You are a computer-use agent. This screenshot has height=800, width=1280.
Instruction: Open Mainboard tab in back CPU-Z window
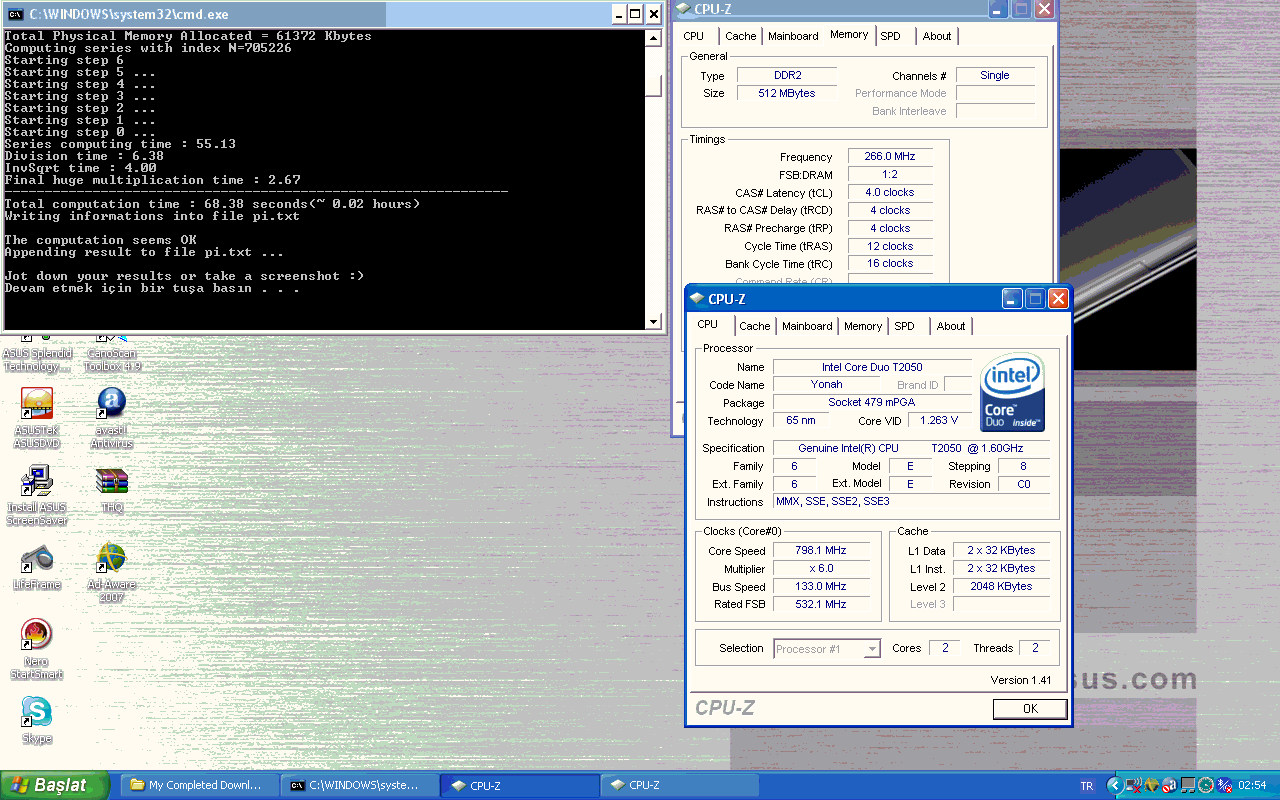click(793, 36)
